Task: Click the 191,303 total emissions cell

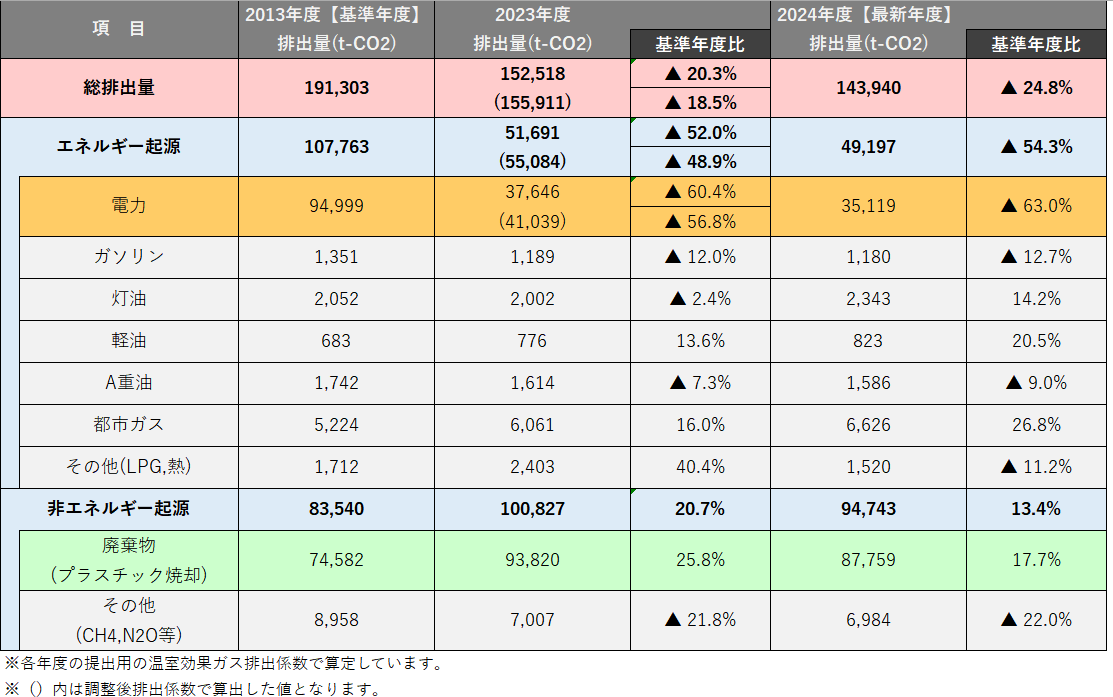Action: point(336,88)
